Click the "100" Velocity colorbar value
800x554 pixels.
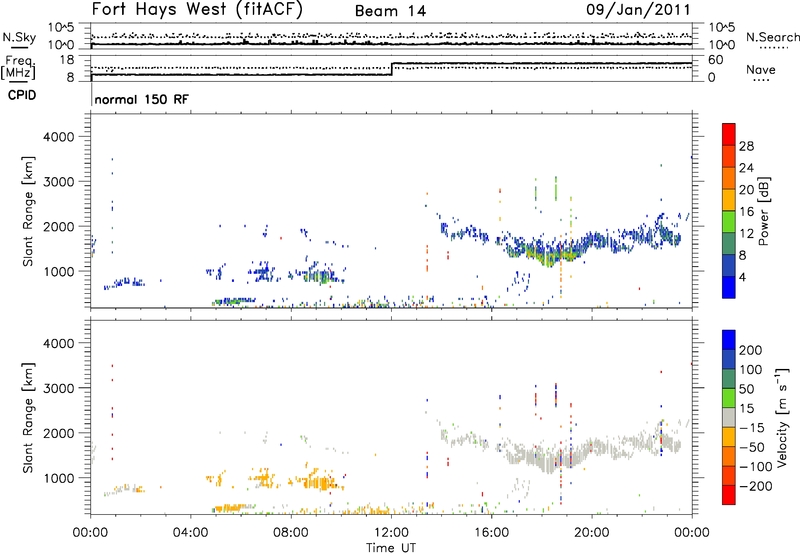(x=751, y=370)
